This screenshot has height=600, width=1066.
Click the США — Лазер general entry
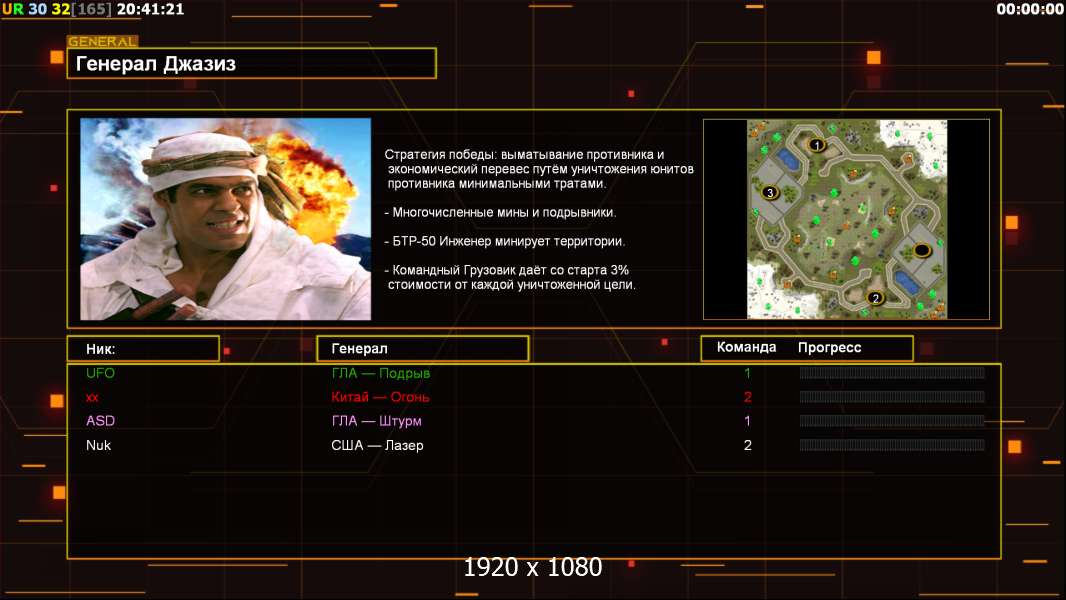[377, 445]
